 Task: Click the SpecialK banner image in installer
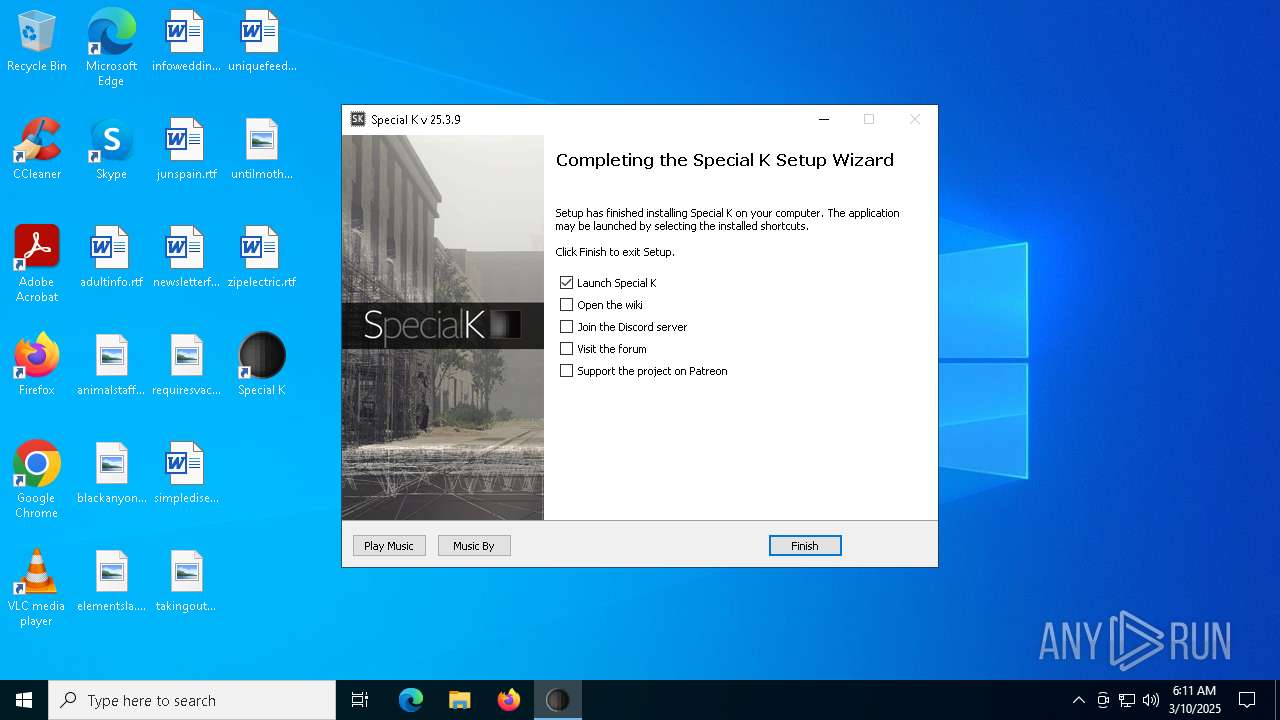443,327
